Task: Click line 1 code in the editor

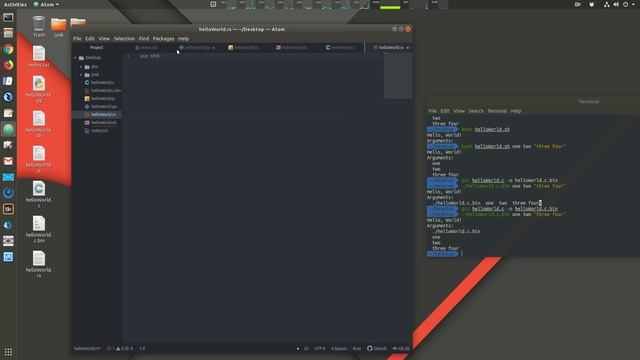Action: click(x=150, y=56)
